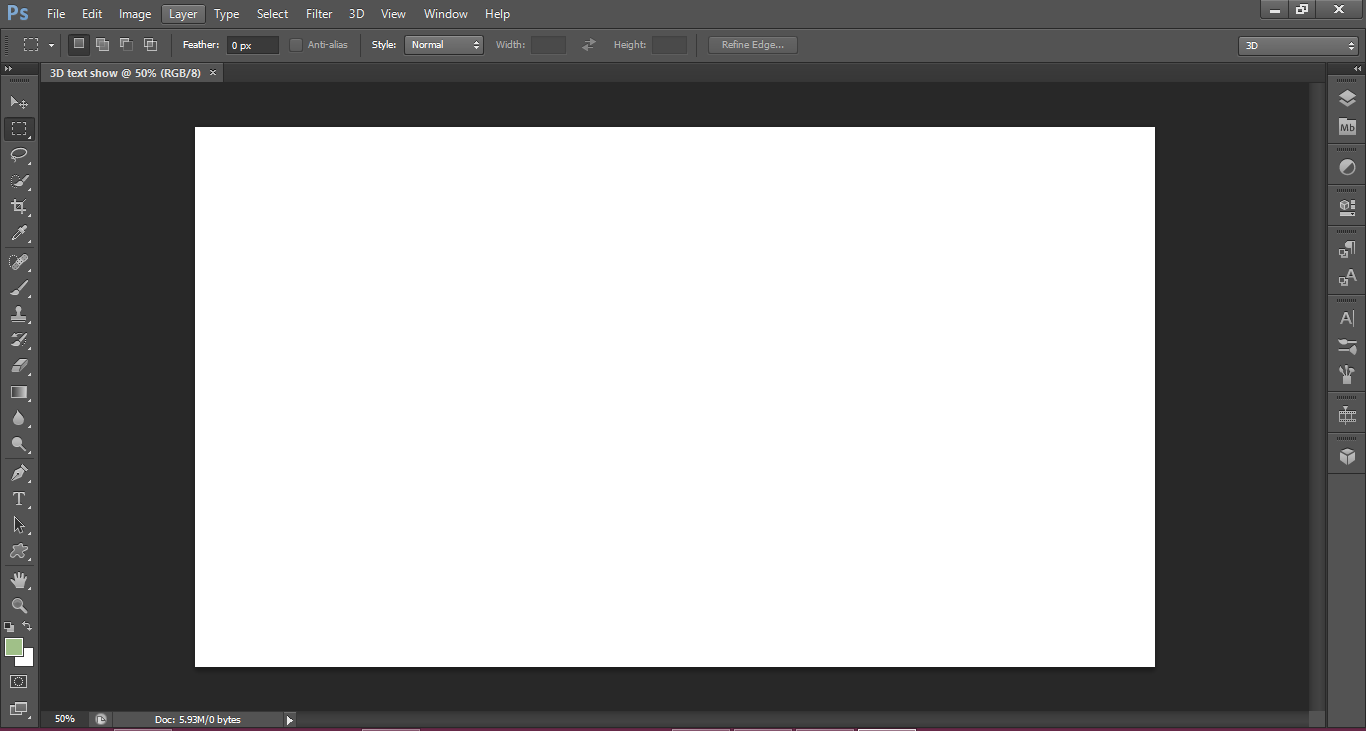
Task: Click the green foreground color swatch
Action: click(13, 647)
